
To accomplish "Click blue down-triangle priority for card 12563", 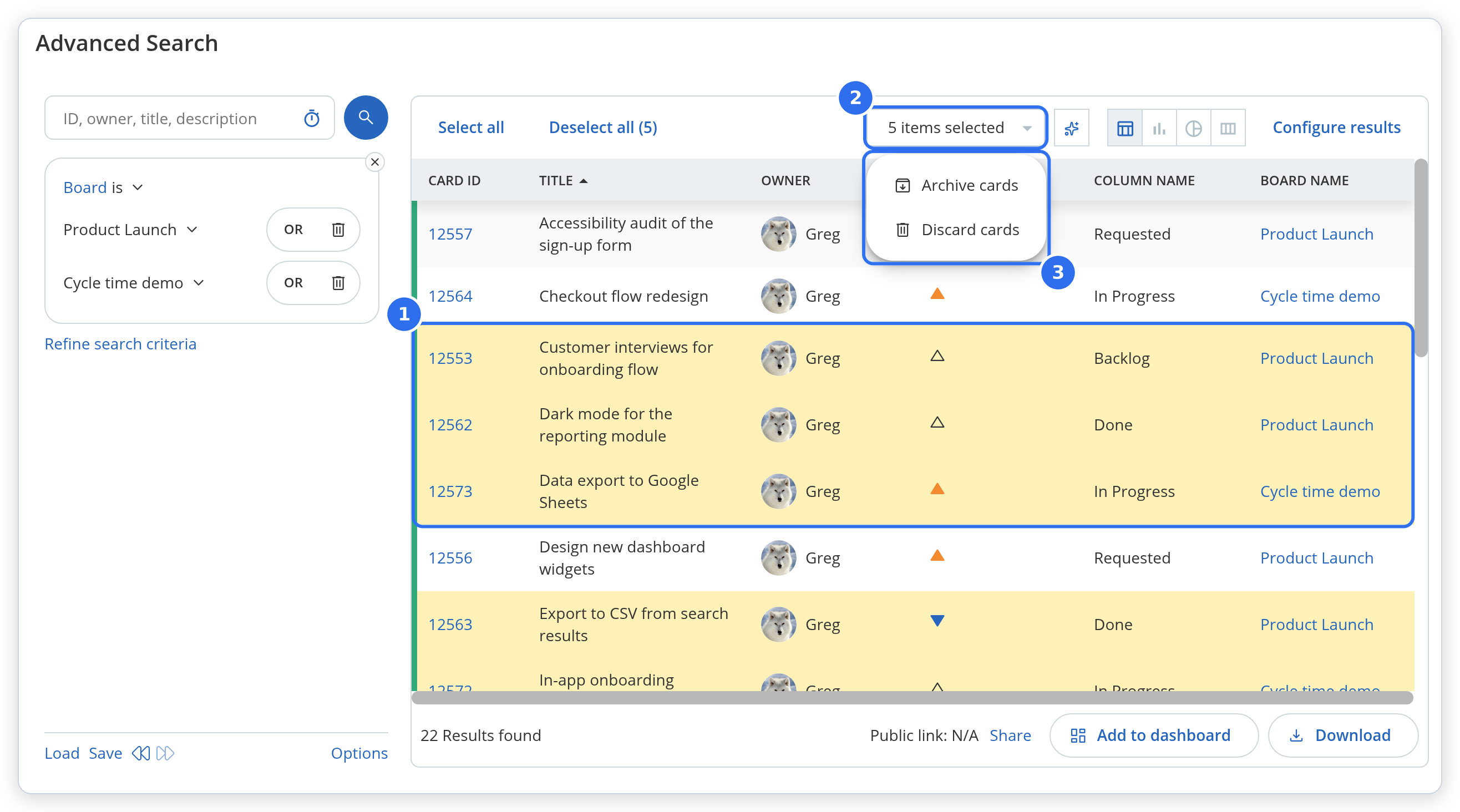I will (937, 621).
